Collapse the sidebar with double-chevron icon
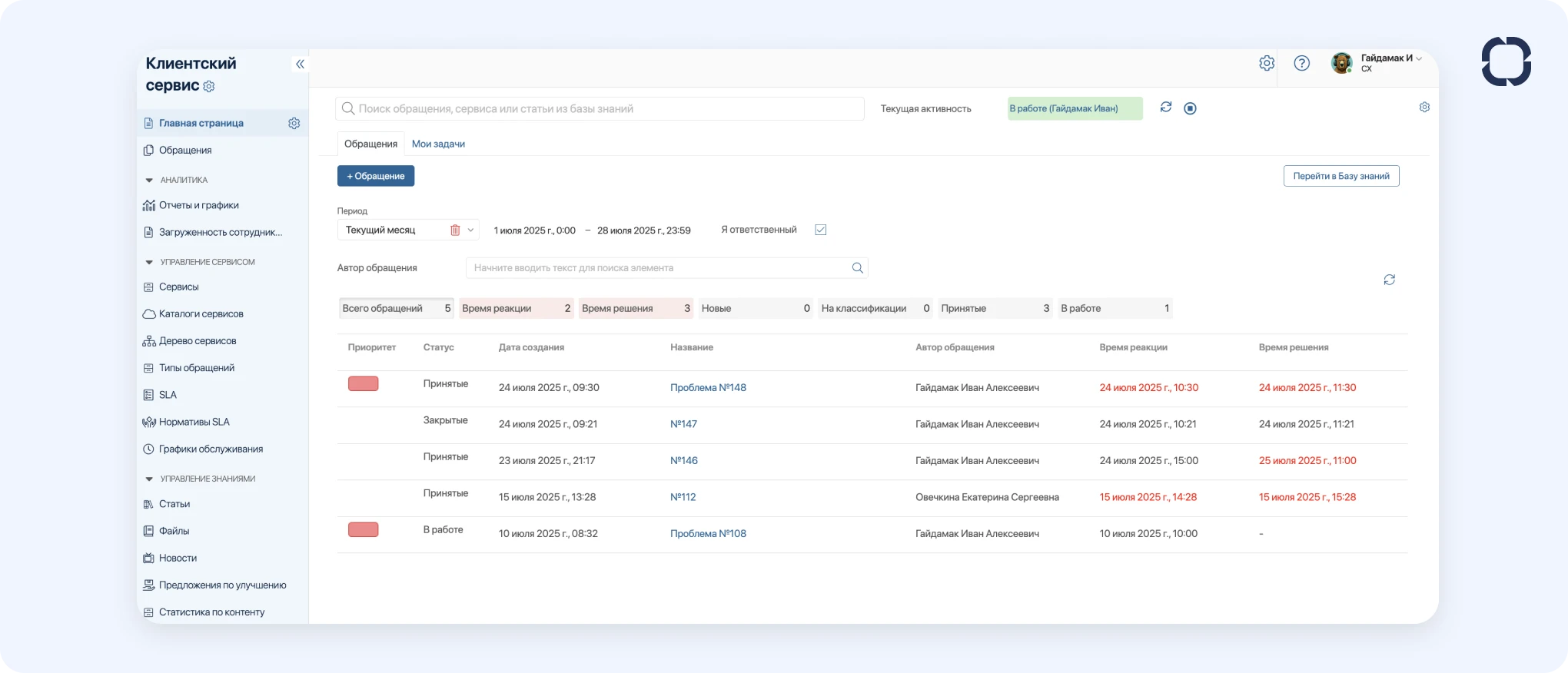 point(300,65)
